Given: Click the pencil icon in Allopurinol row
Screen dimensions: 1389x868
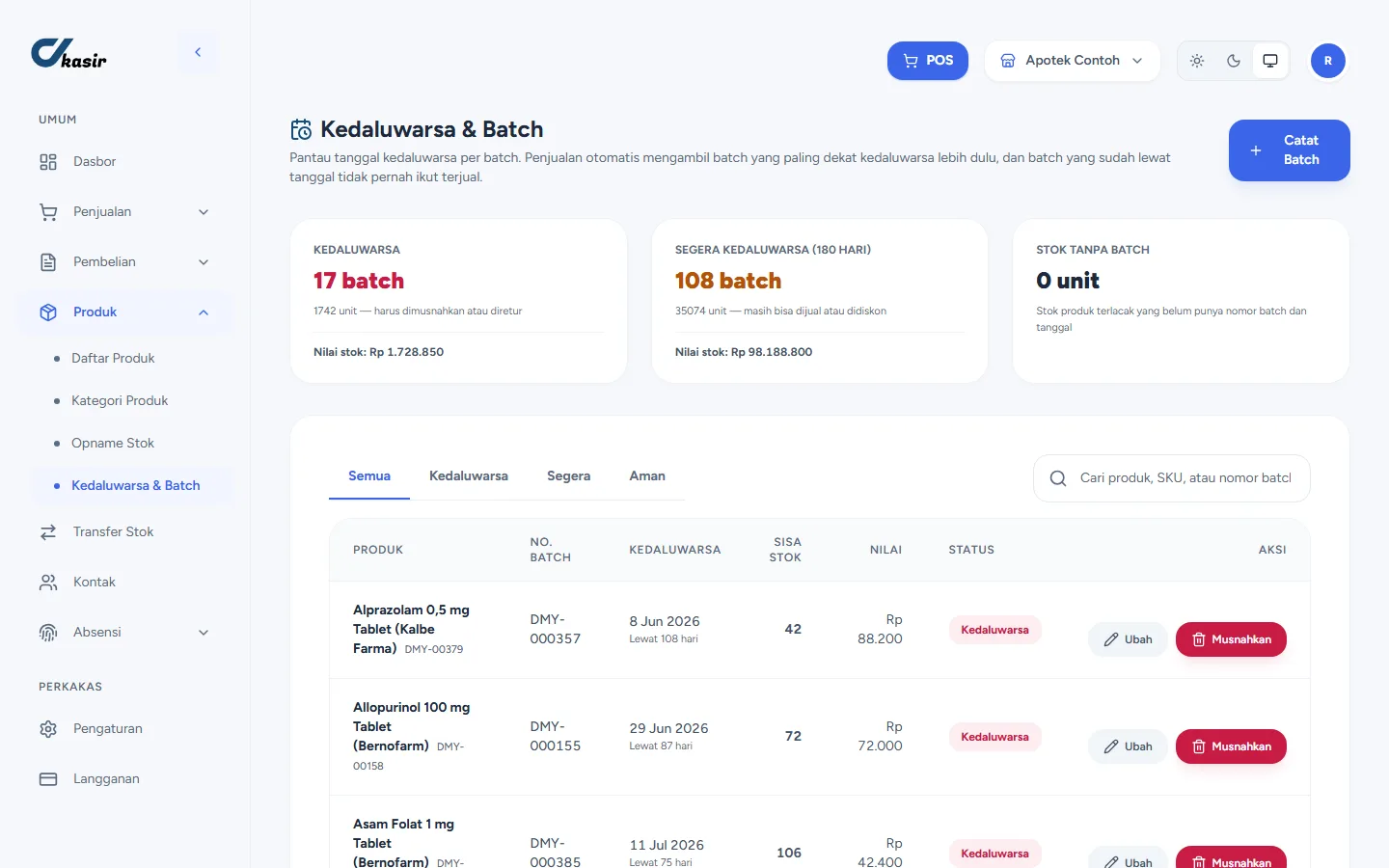Looking at the screenshot, I should point(1111,746).
